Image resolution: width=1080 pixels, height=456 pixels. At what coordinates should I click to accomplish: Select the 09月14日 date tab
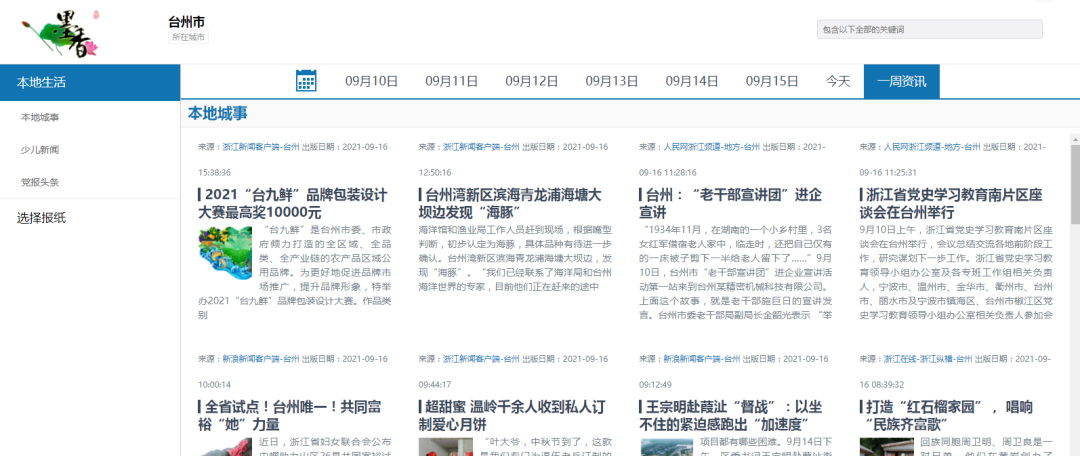pos(692,81)
